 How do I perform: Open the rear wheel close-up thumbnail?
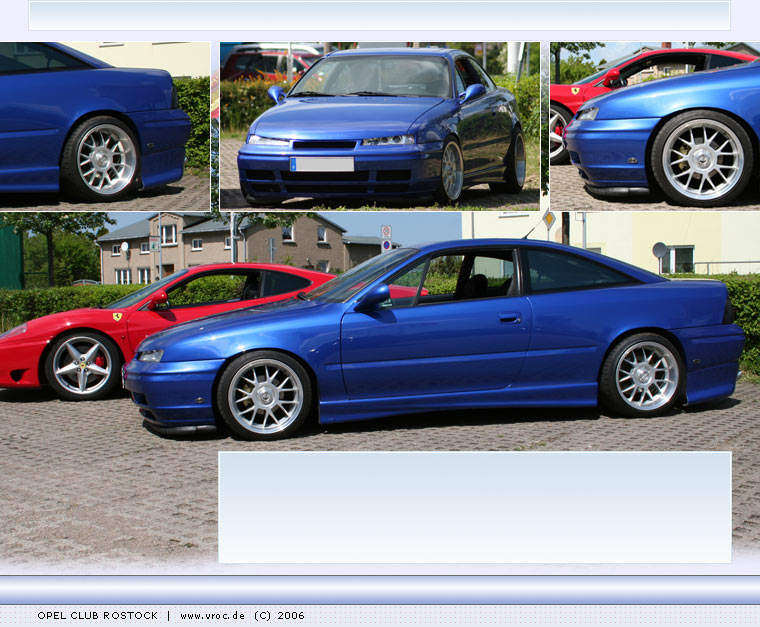click(x=105, y=126)
